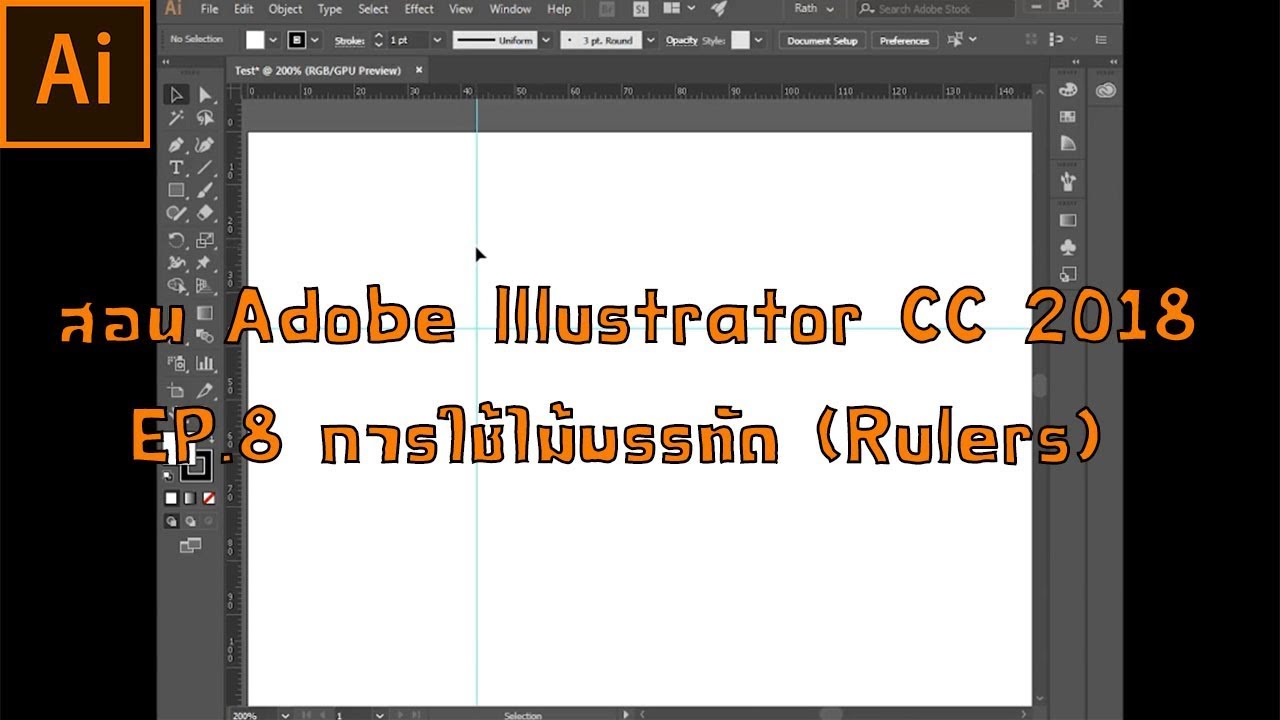1280x720 pixels.
Task: Open the Object menu
Action: pos(285,9)
